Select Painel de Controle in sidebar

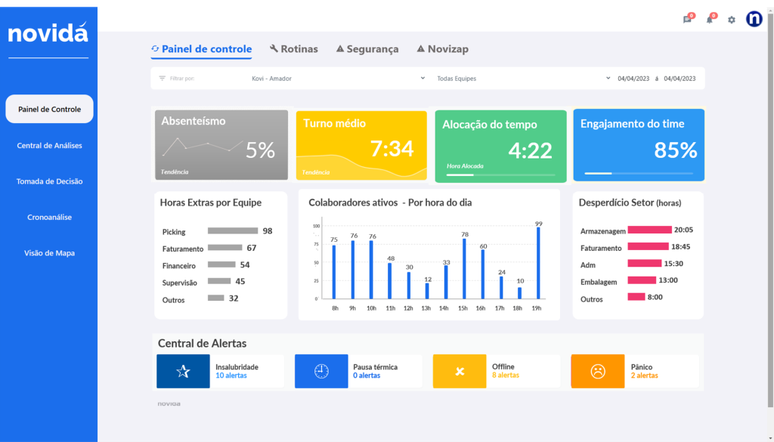point(49,109)
